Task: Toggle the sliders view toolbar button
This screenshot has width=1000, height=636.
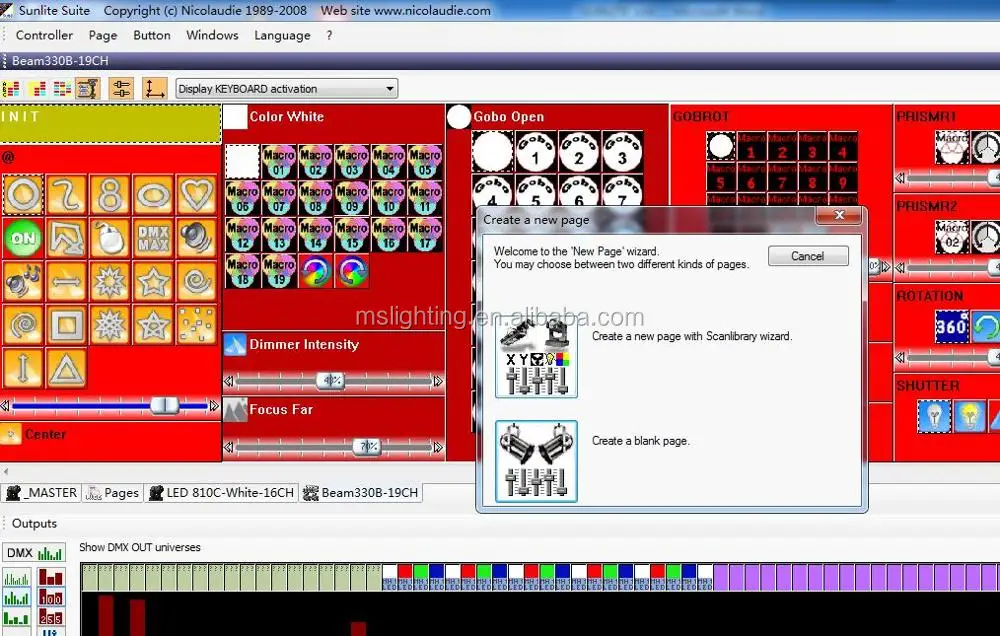Action: 121,89
